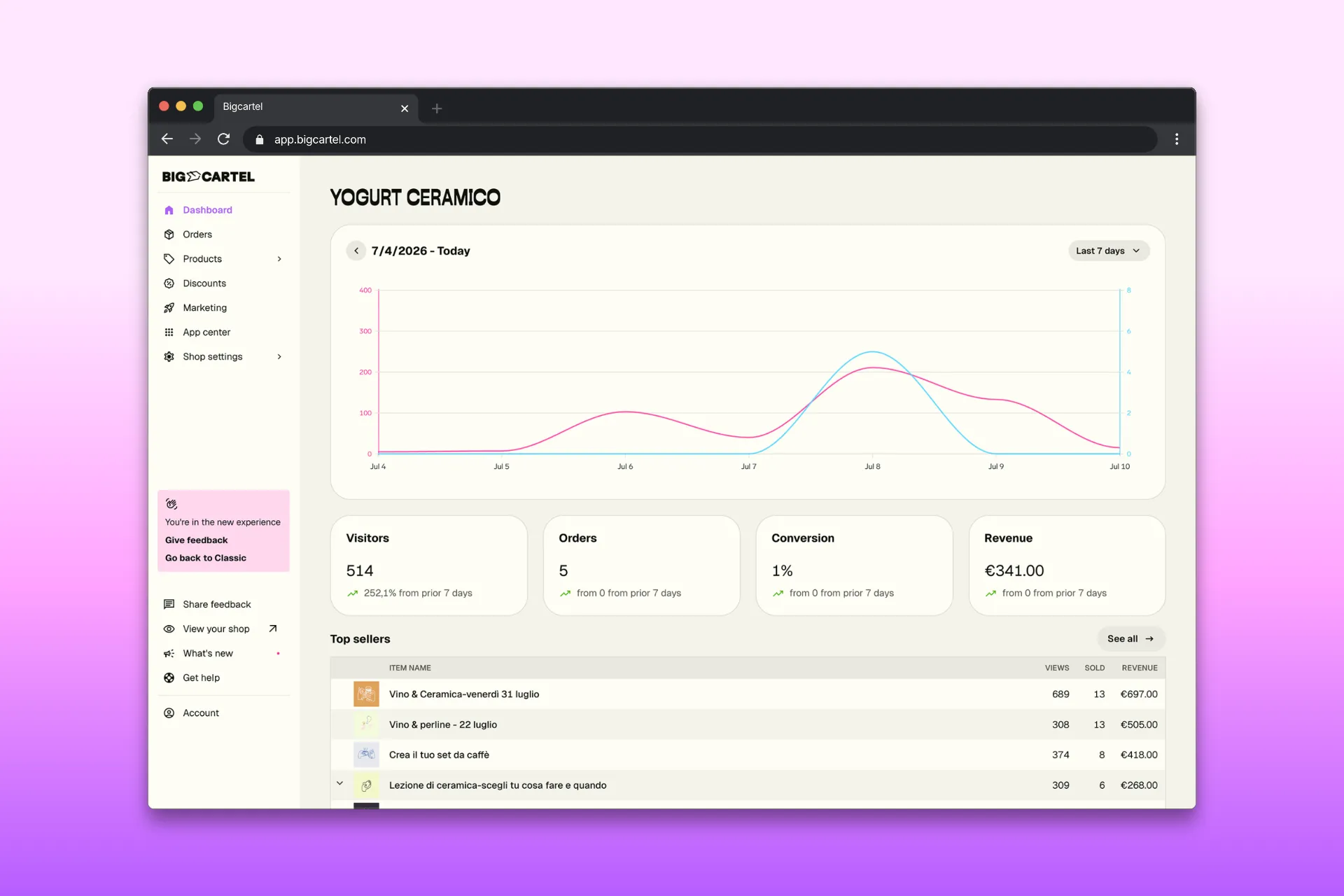Click the App center grid icon
The width and height of the screenshot is (1344, 896).
coord(169,332)
